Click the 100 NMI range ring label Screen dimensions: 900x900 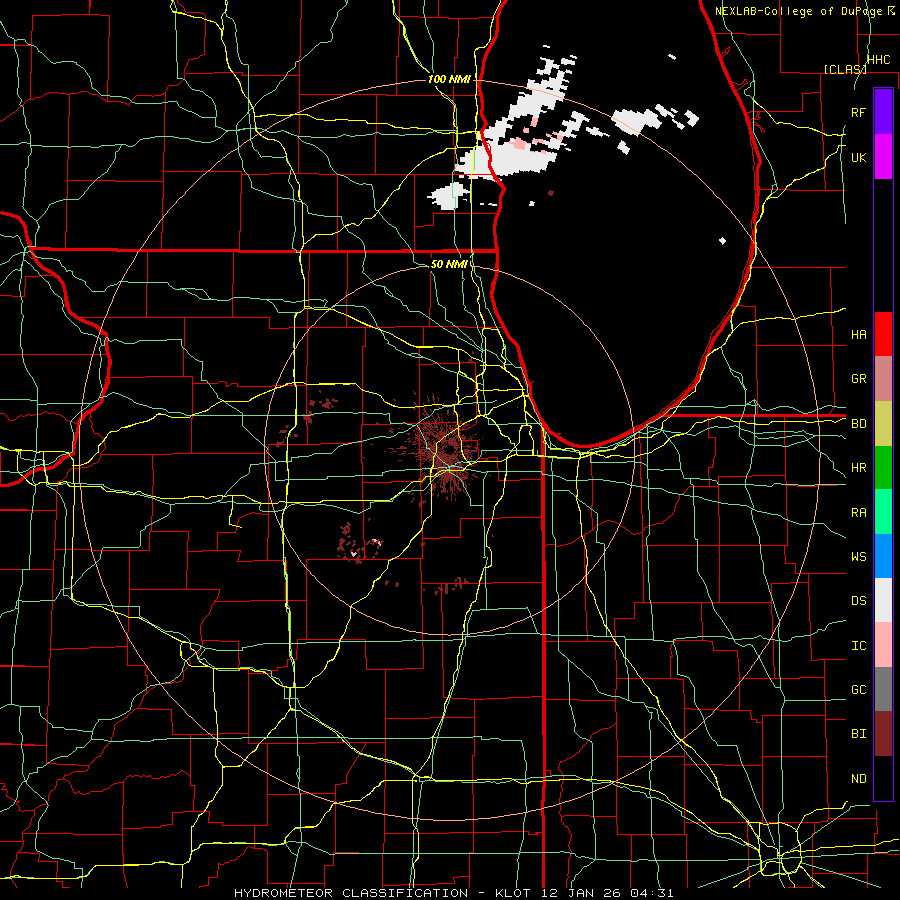tap(449, 79)
